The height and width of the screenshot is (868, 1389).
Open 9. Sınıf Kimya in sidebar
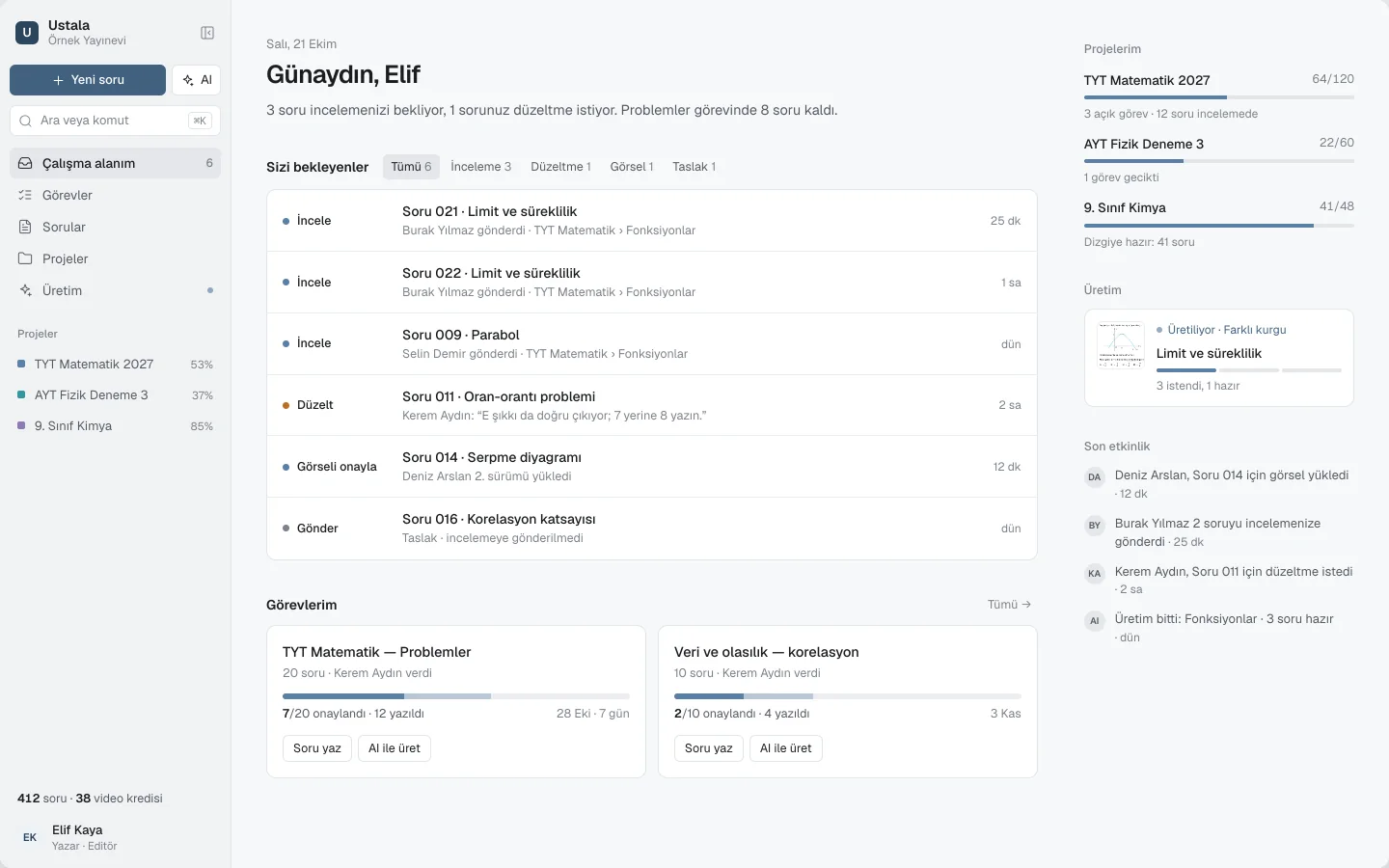115,426
